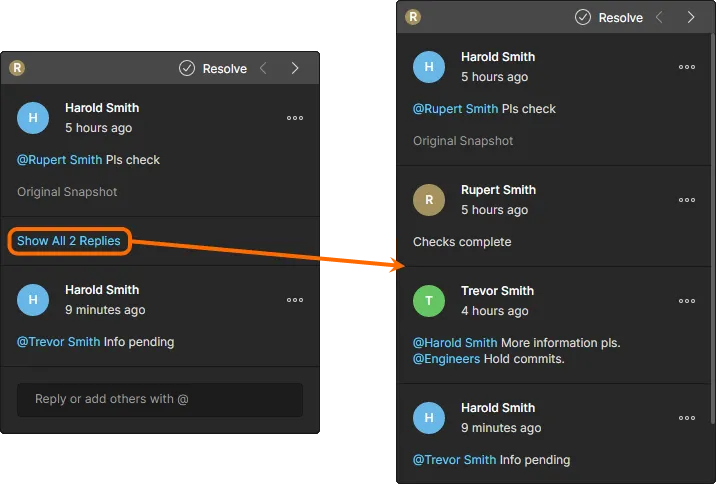Open more options for Harold's '9 minutes ago' comment in right panel
Image resolution: width=716 pixels, height=484 pixels.
click(x=687, y=418)
